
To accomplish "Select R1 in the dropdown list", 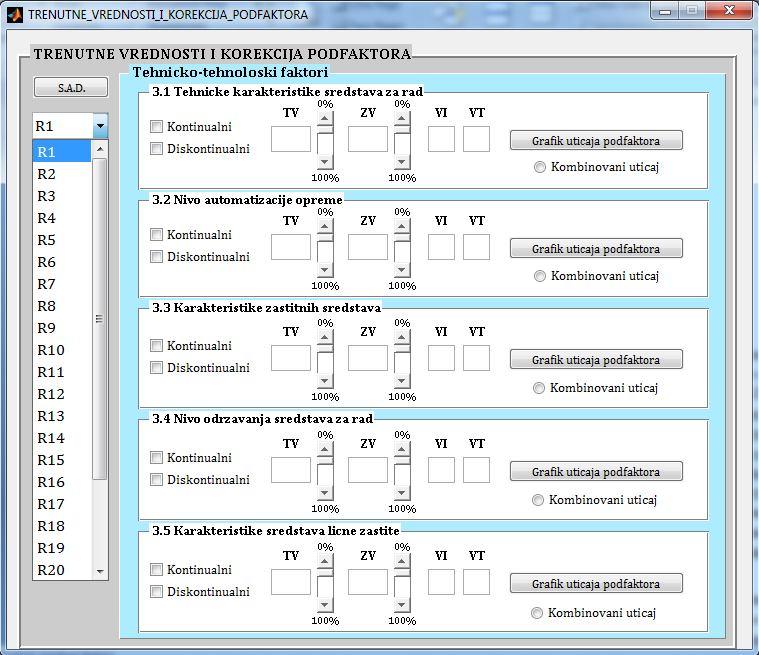I will tap(61, 152).
